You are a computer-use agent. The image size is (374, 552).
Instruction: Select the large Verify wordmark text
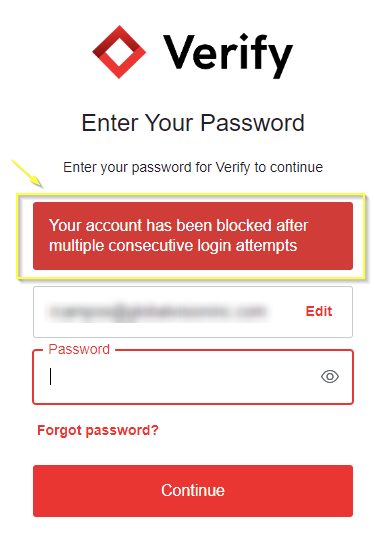[x=228, y=55]
